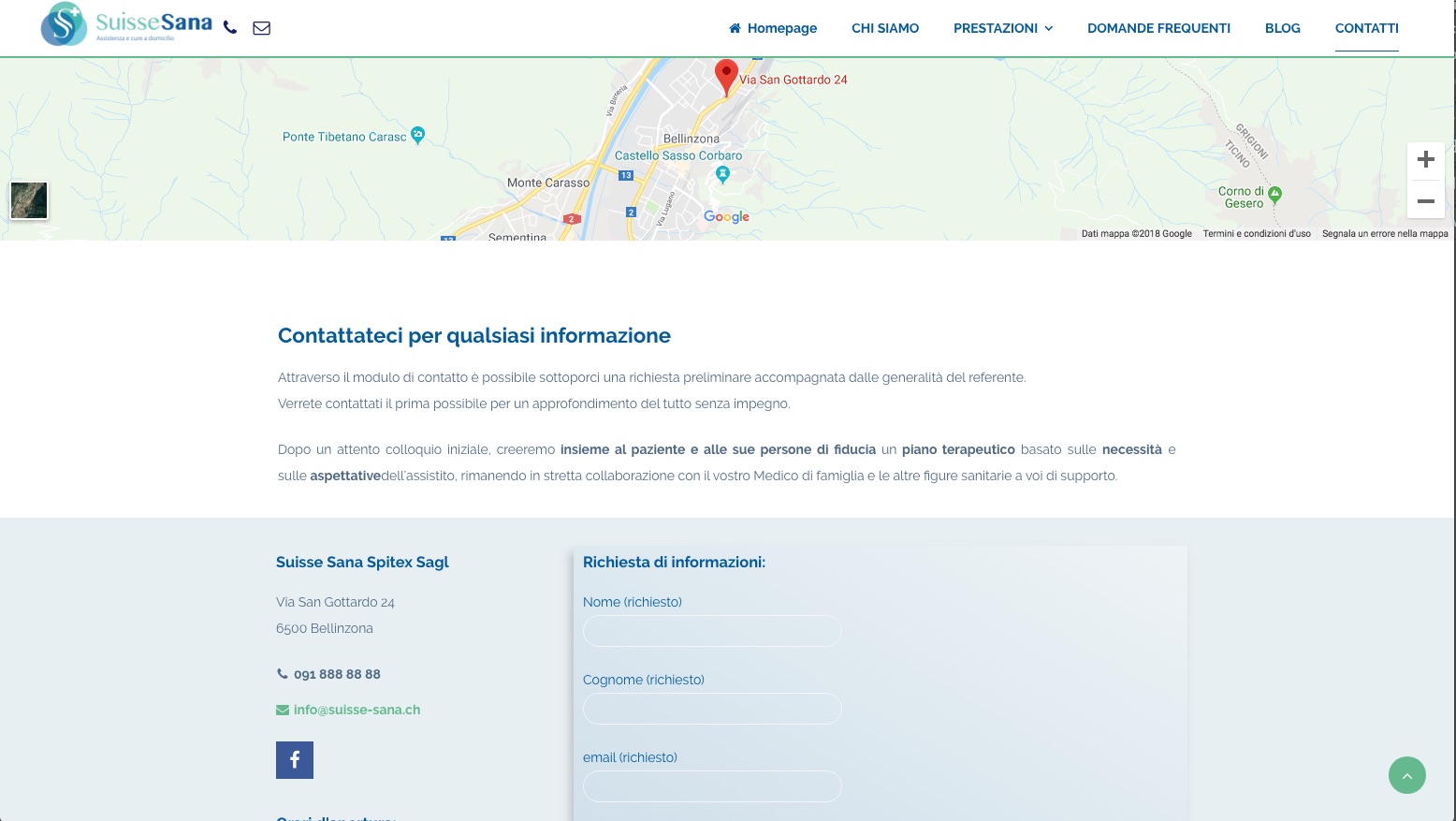1456x821 pixels.
Task: Click the red map pin marker
Action: pos(726,75)
